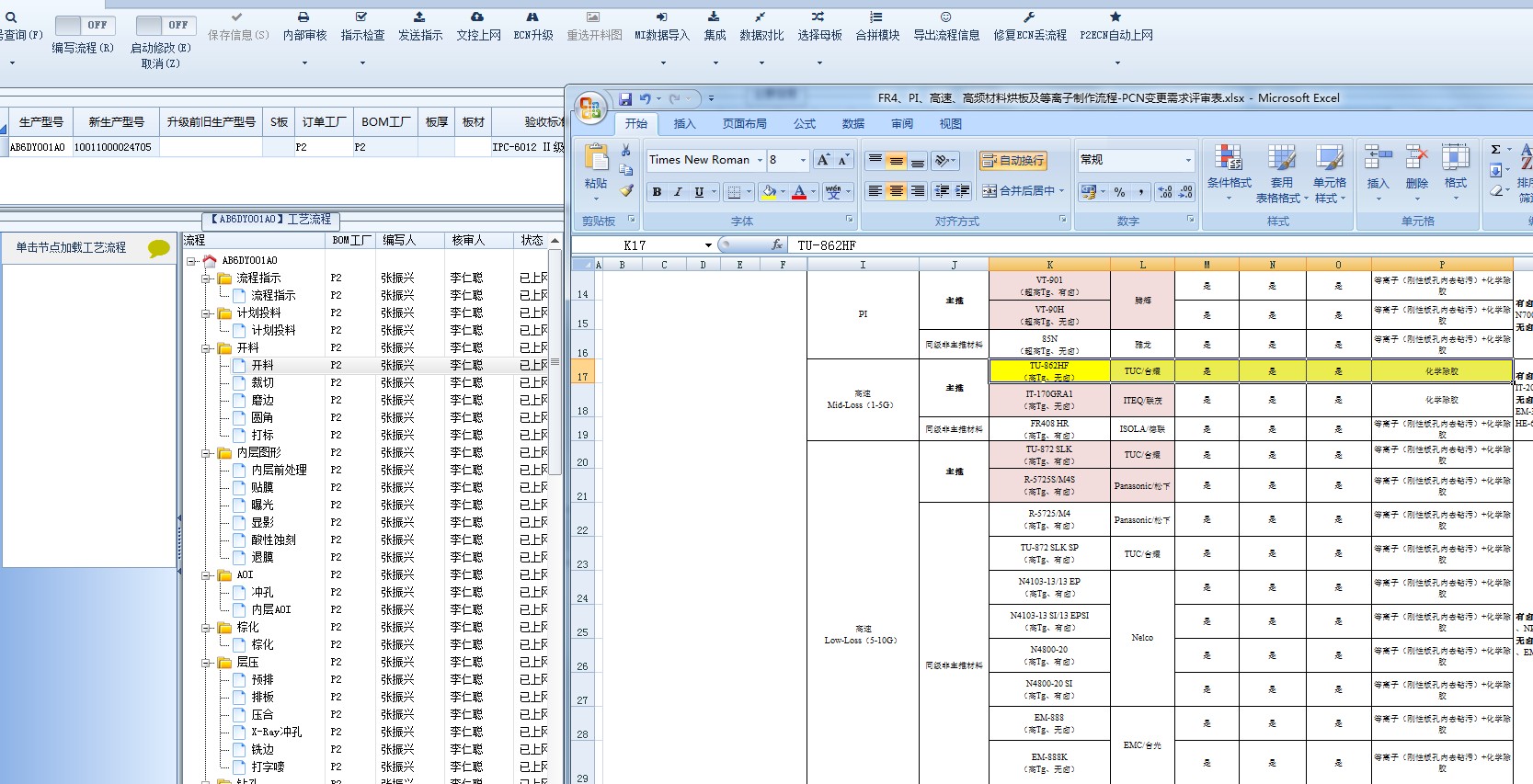Toggle 自动换行 wrap text
The height and width of the screenshot is (784, 1533).
click(x=1012, y=161)
